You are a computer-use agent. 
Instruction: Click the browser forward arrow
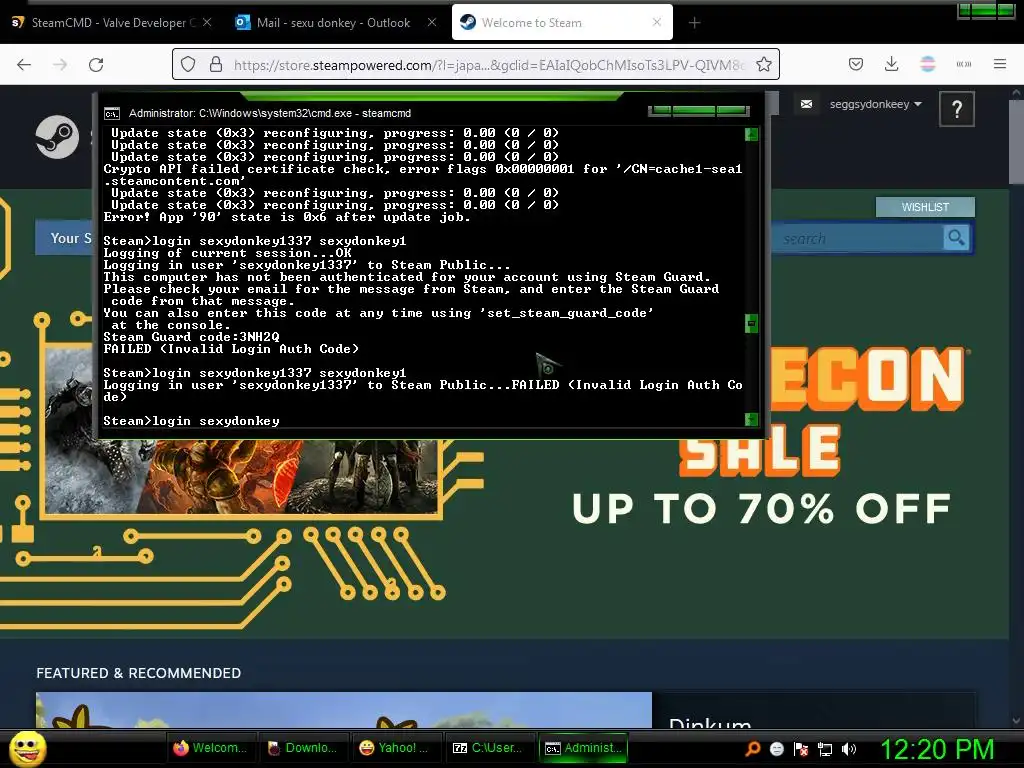coord(60,65)
